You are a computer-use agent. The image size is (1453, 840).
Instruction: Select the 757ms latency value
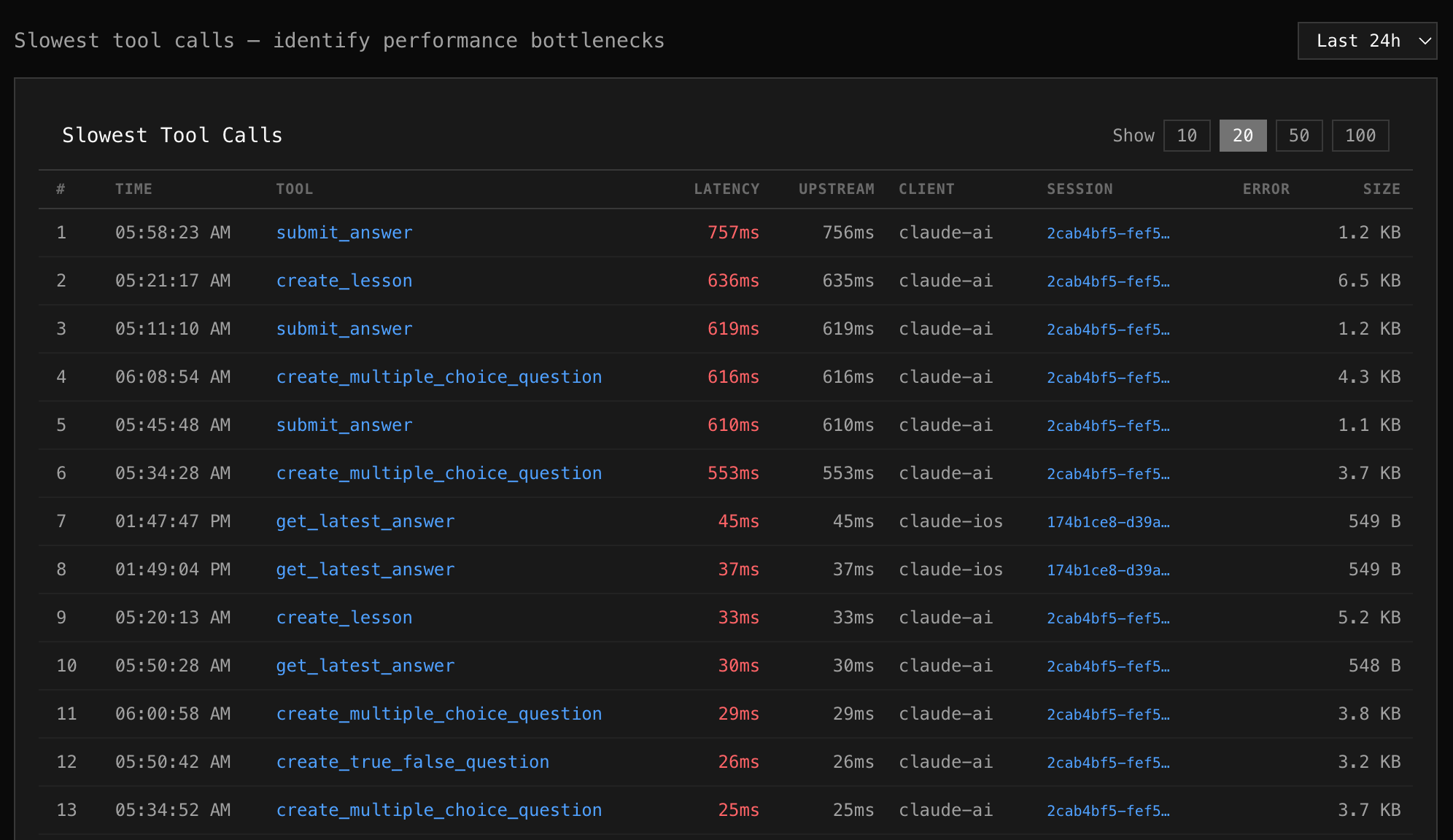[733, 233]
